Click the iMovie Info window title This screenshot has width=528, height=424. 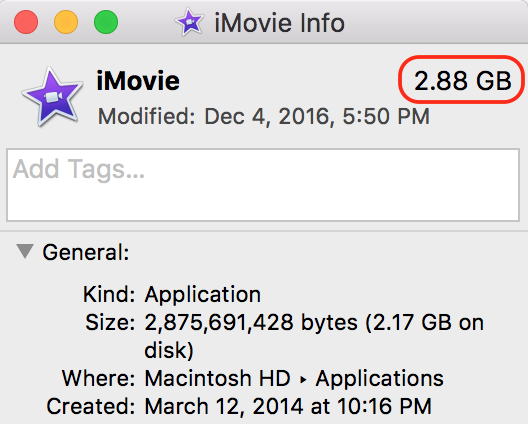(279, 23)
